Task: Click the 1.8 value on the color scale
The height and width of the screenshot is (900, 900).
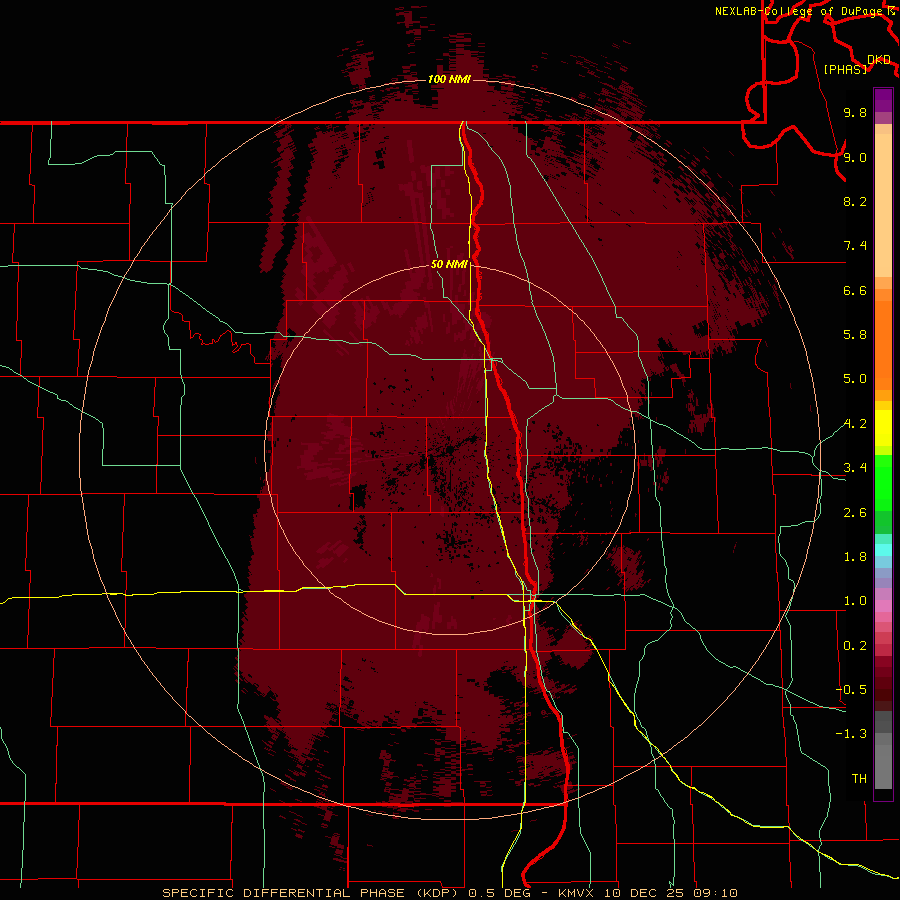Action: tap(855, 557)
